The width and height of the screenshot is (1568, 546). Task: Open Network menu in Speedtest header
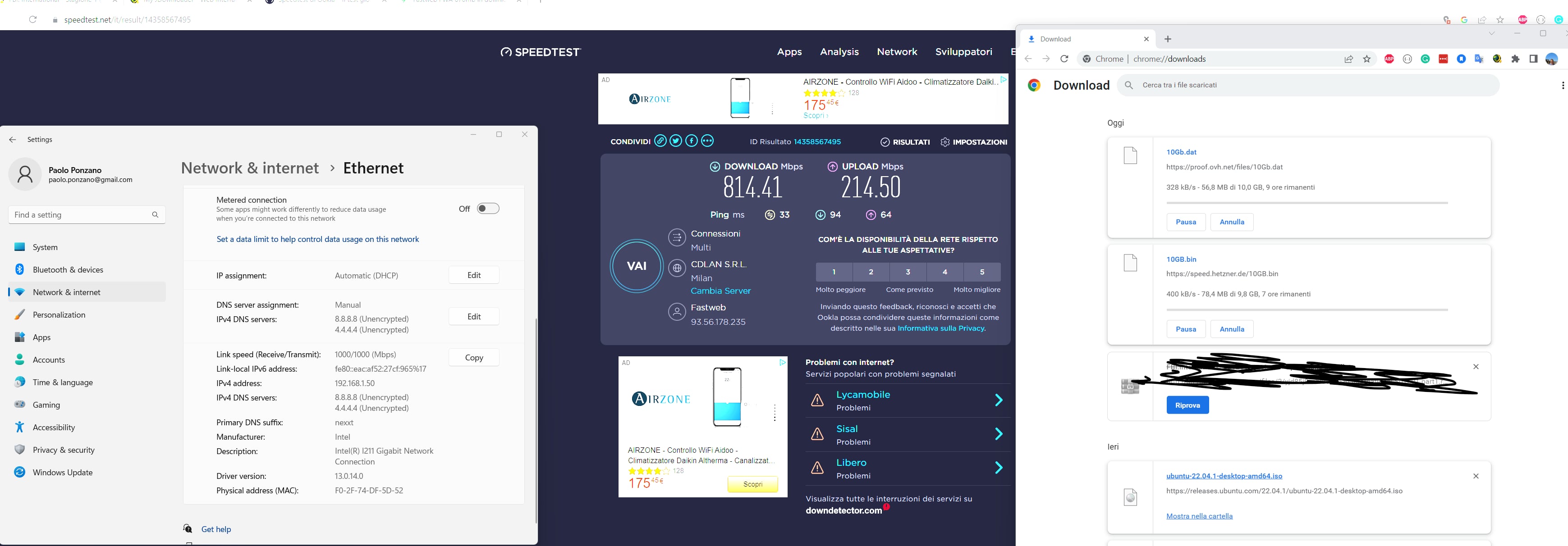(x=897, y=52)
